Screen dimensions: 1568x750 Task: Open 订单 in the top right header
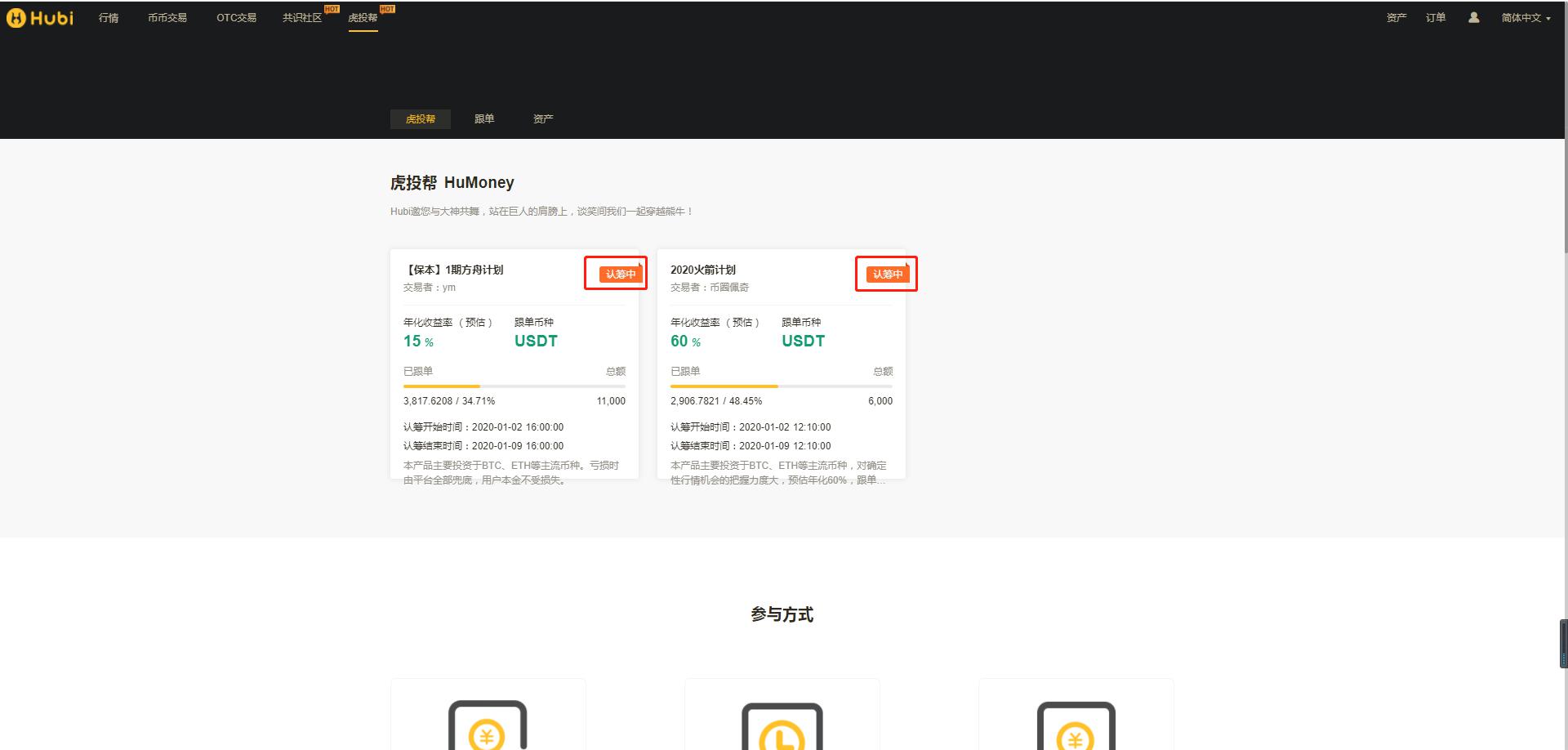1436,18
